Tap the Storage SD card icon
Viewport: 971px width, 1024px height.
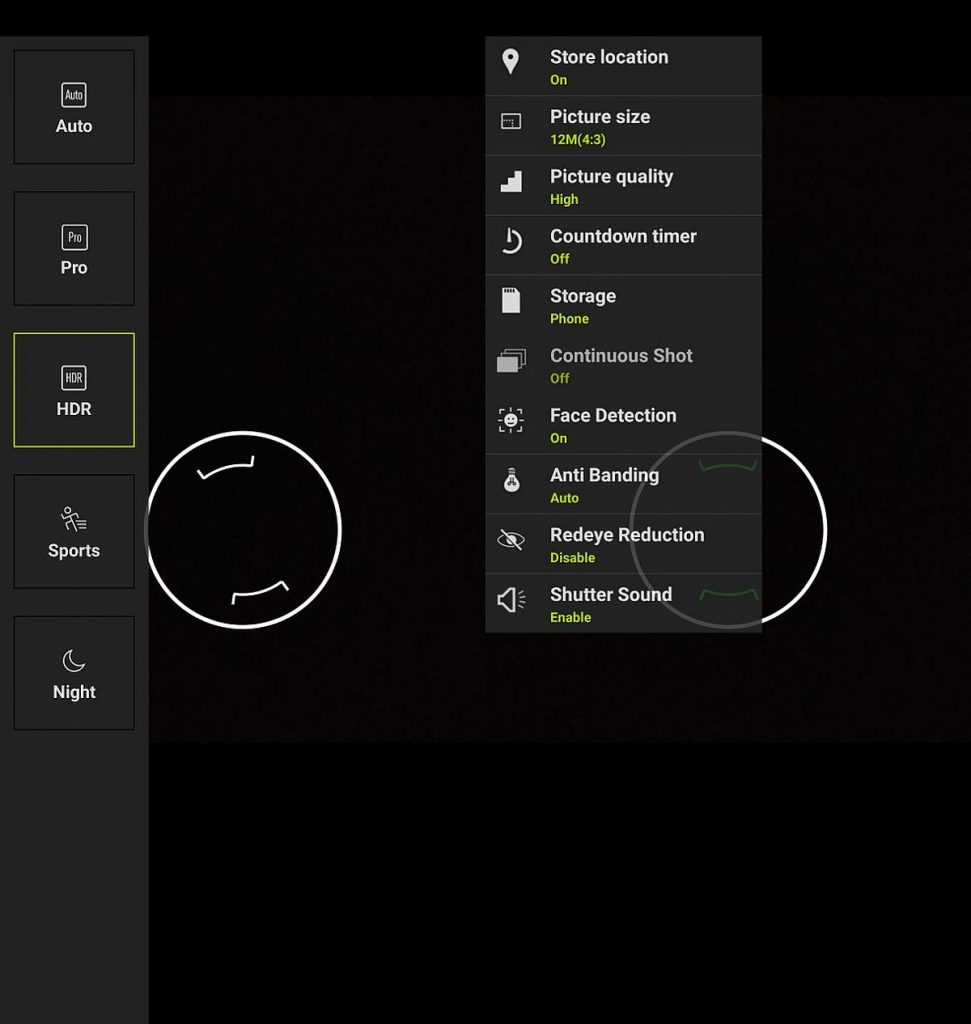click(x=511, y=300)
